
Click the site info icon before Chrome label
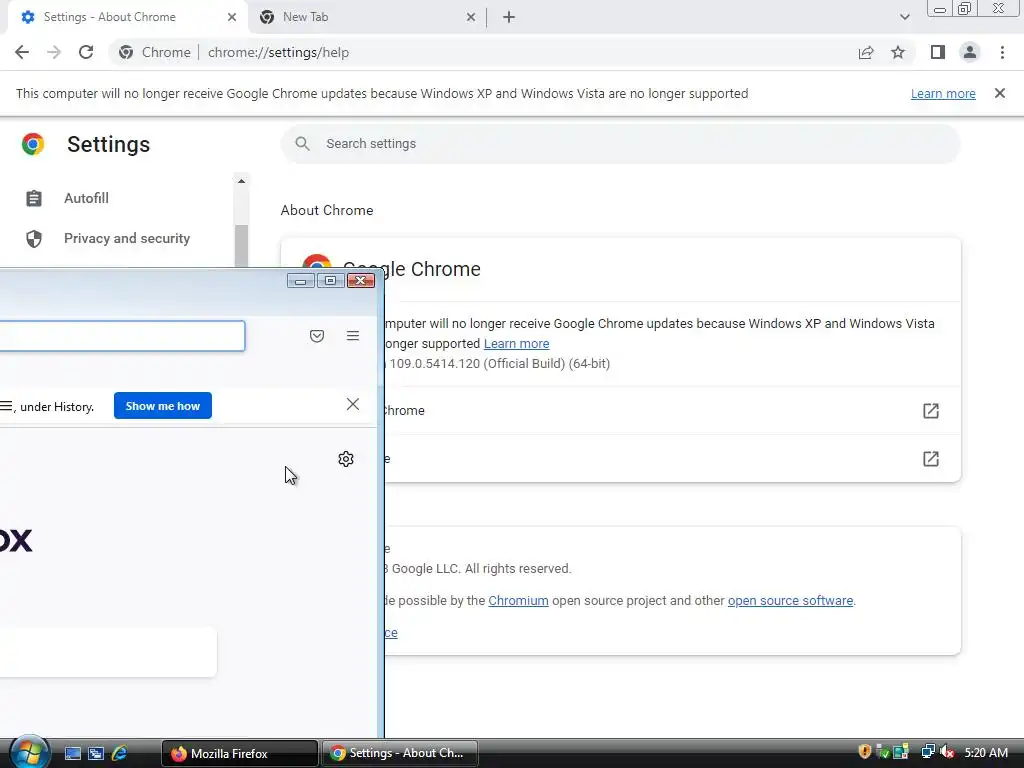tap(126, 52)
